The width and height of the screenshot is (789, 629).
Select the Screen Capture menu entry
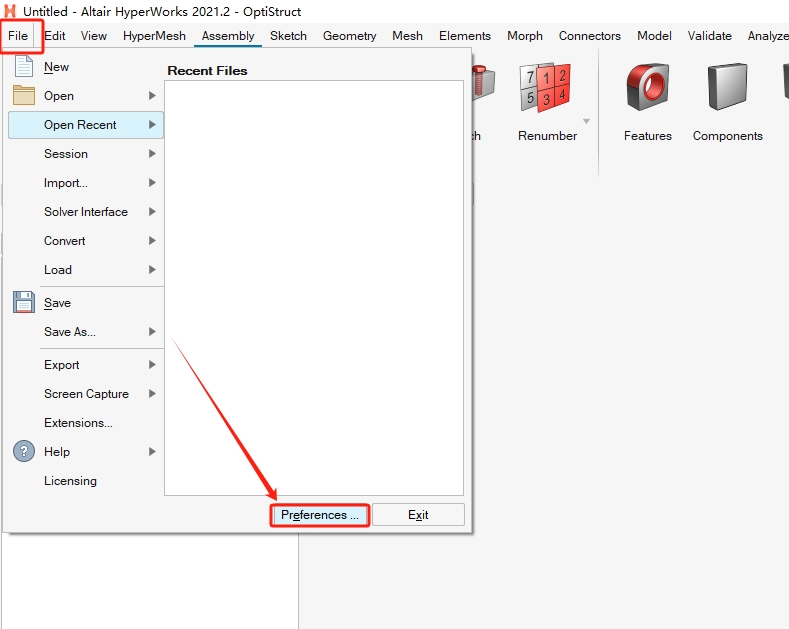coord(86,394)
